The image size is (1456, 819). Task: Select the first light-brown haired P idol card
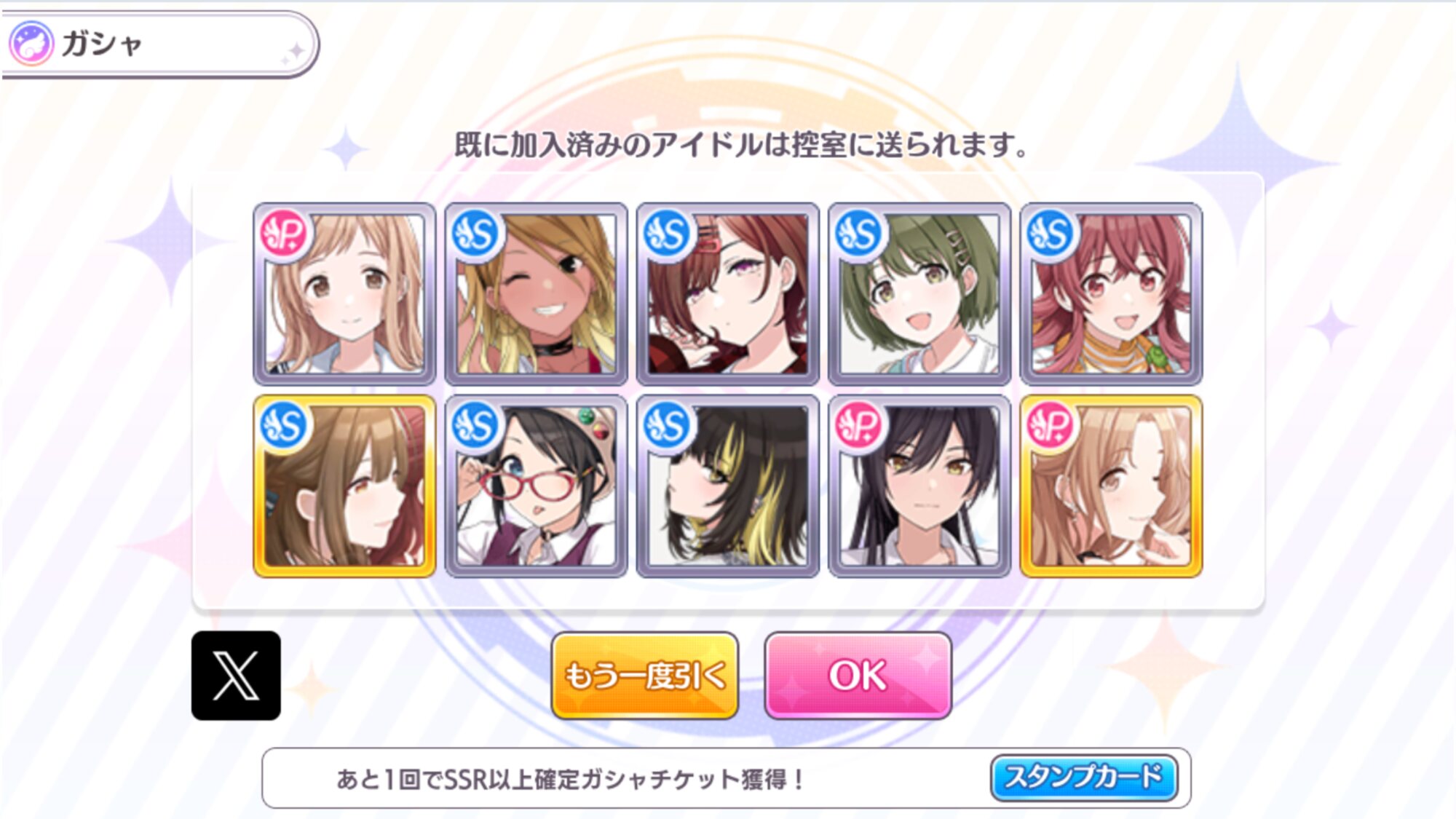344,294
